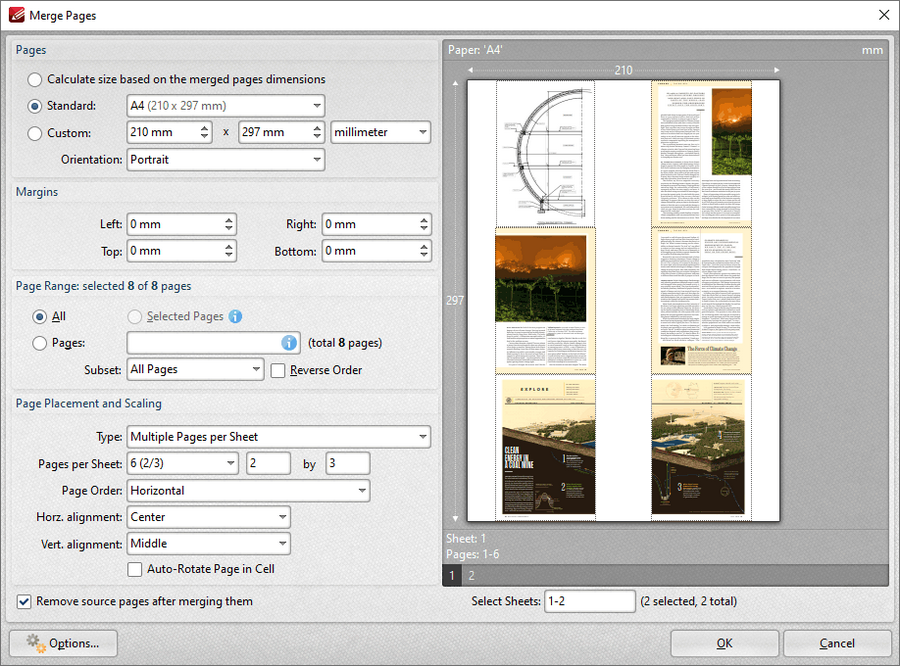Open the Pages per Sheet 6 (2/3) dropdown
Image resolution: width=900 pixels, height=666 pixels.
[183, 463]
